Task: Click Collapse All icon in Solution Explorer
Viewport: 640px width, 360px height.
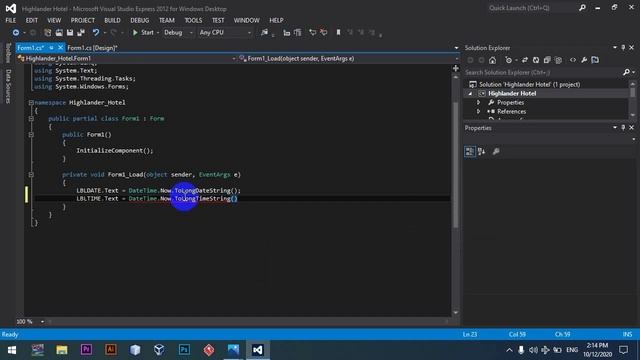Action: tap(547, 60)
